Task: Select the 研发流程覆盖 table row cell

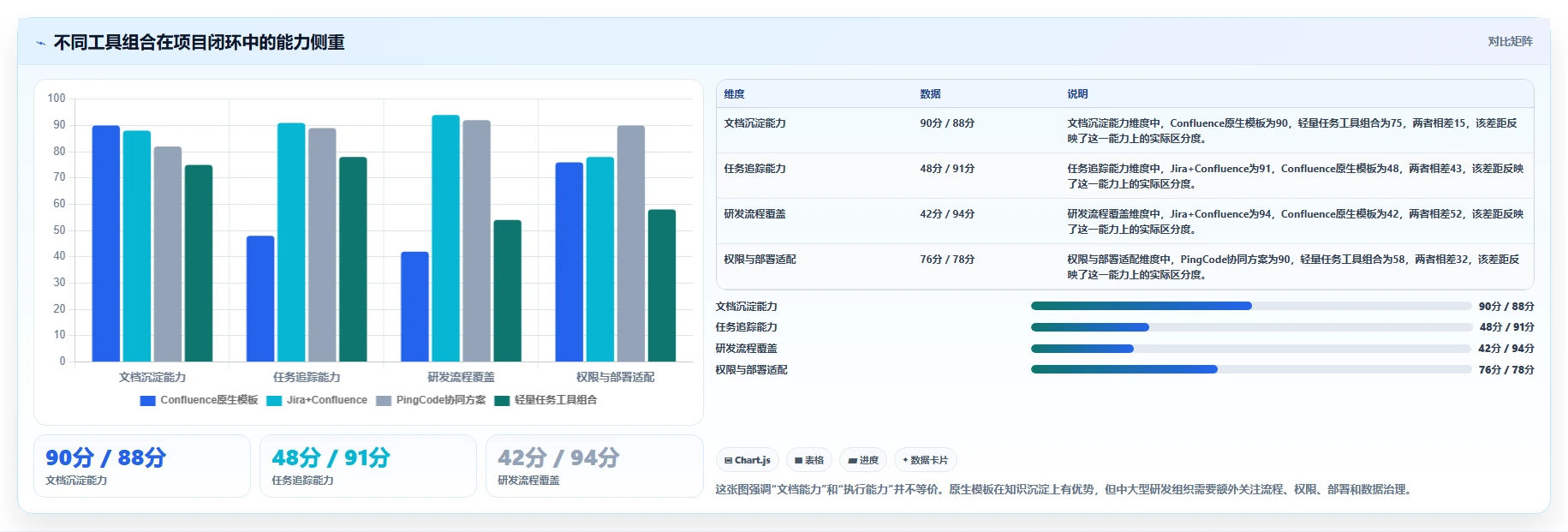Action: click(754, 214)
